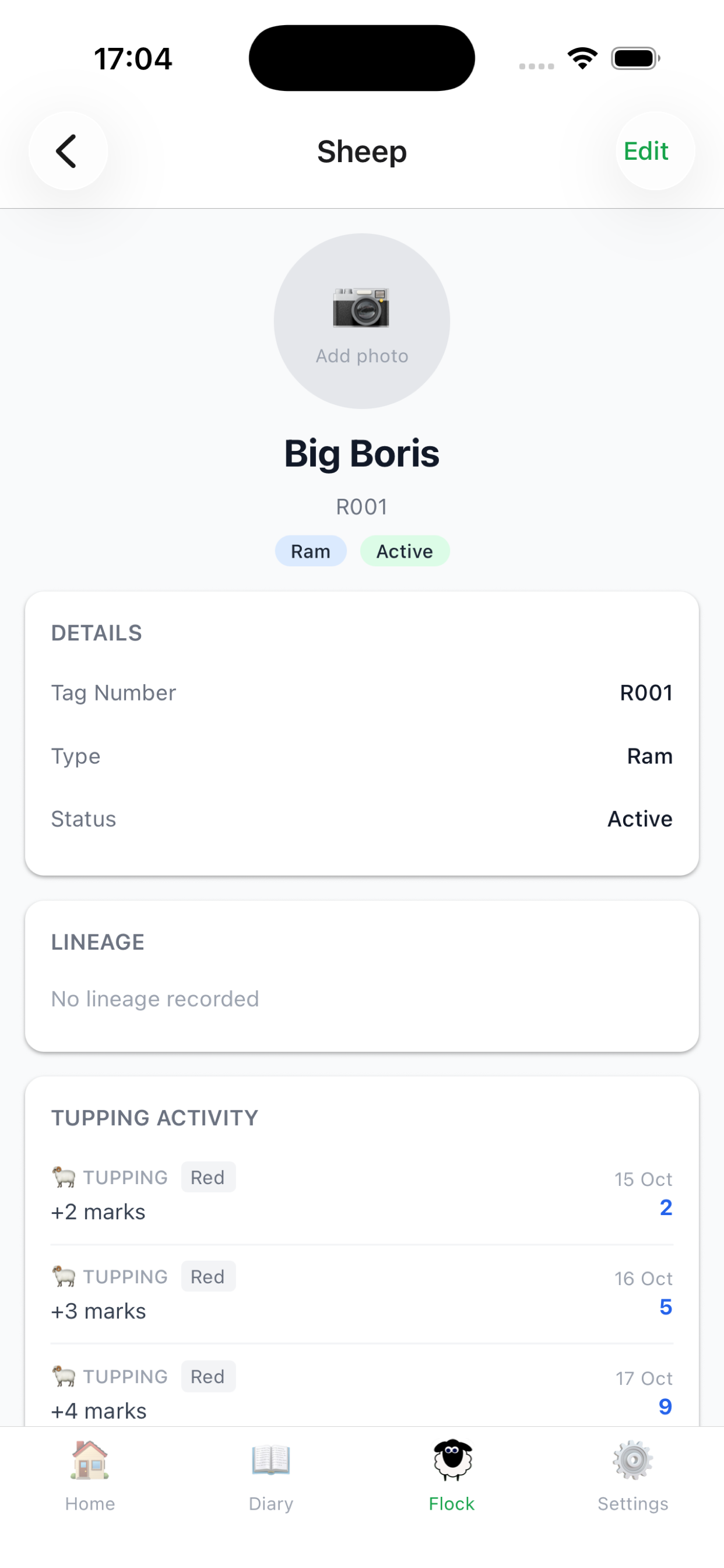Image resolution: width=724 pixels, height=1568 pixels.
Task: Click the Edit button
Action: [x=655, y=151]
